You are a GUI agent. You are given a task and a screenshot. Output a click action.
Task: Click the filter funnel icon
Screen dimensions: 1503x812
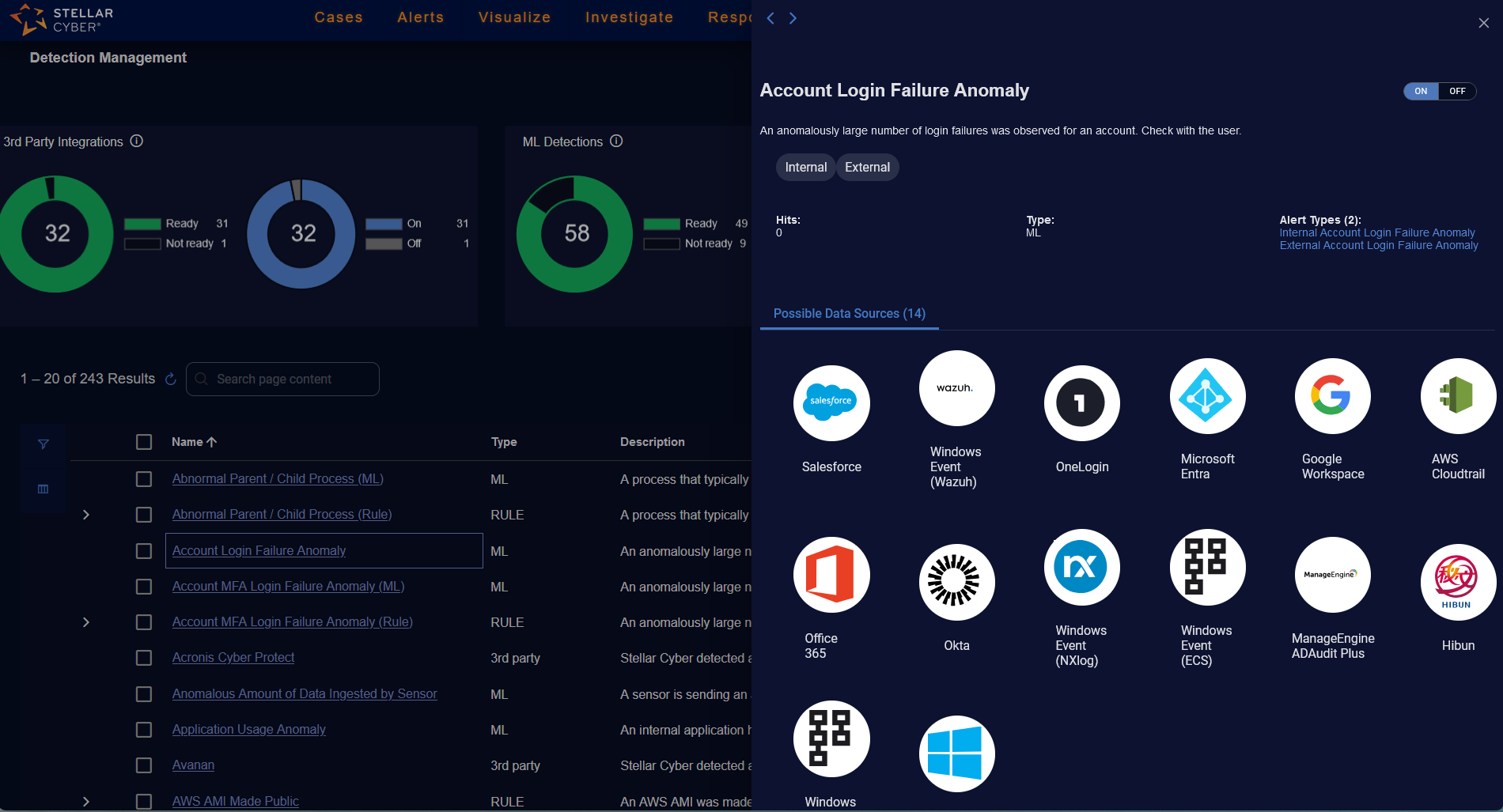point(44,444)
